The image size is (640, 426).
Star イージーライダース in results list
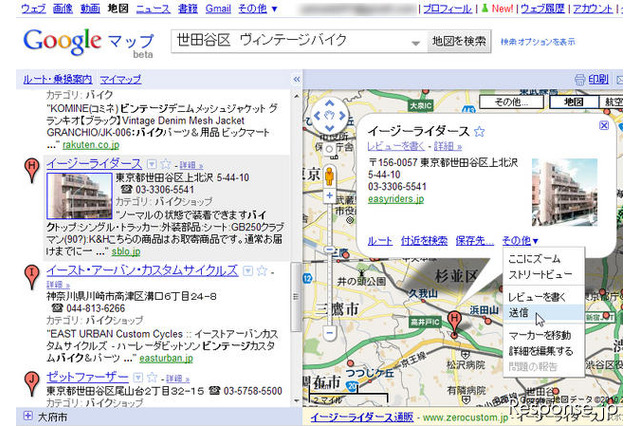coord(165,164)
